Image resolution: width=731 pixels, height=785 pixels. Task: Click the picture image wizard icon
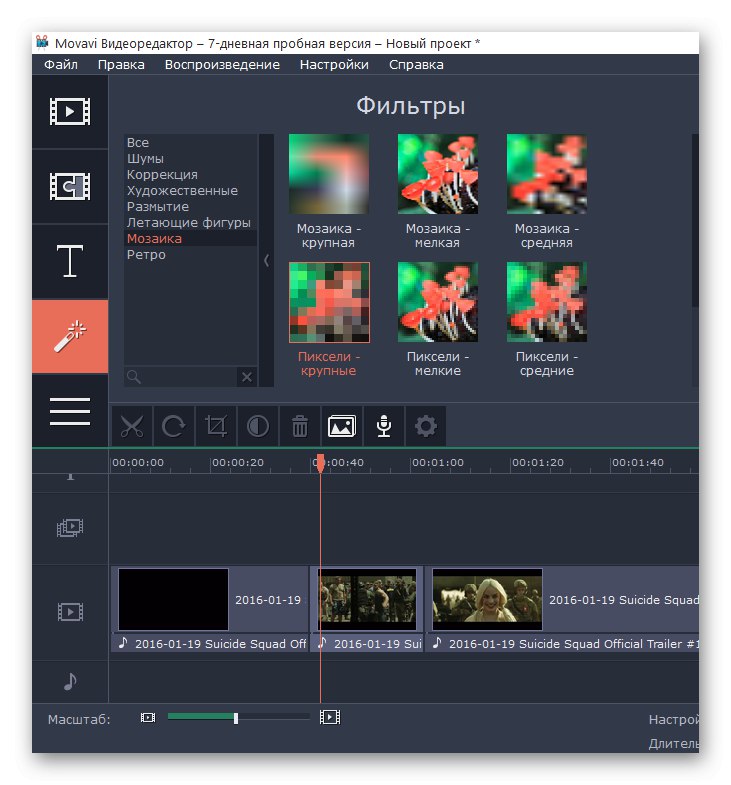pyautogui.click(x=342, y=427)
